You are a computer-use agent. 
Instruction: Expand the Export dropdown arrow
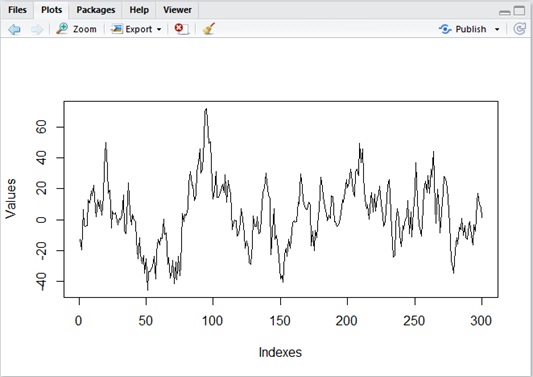click(159, 30)
